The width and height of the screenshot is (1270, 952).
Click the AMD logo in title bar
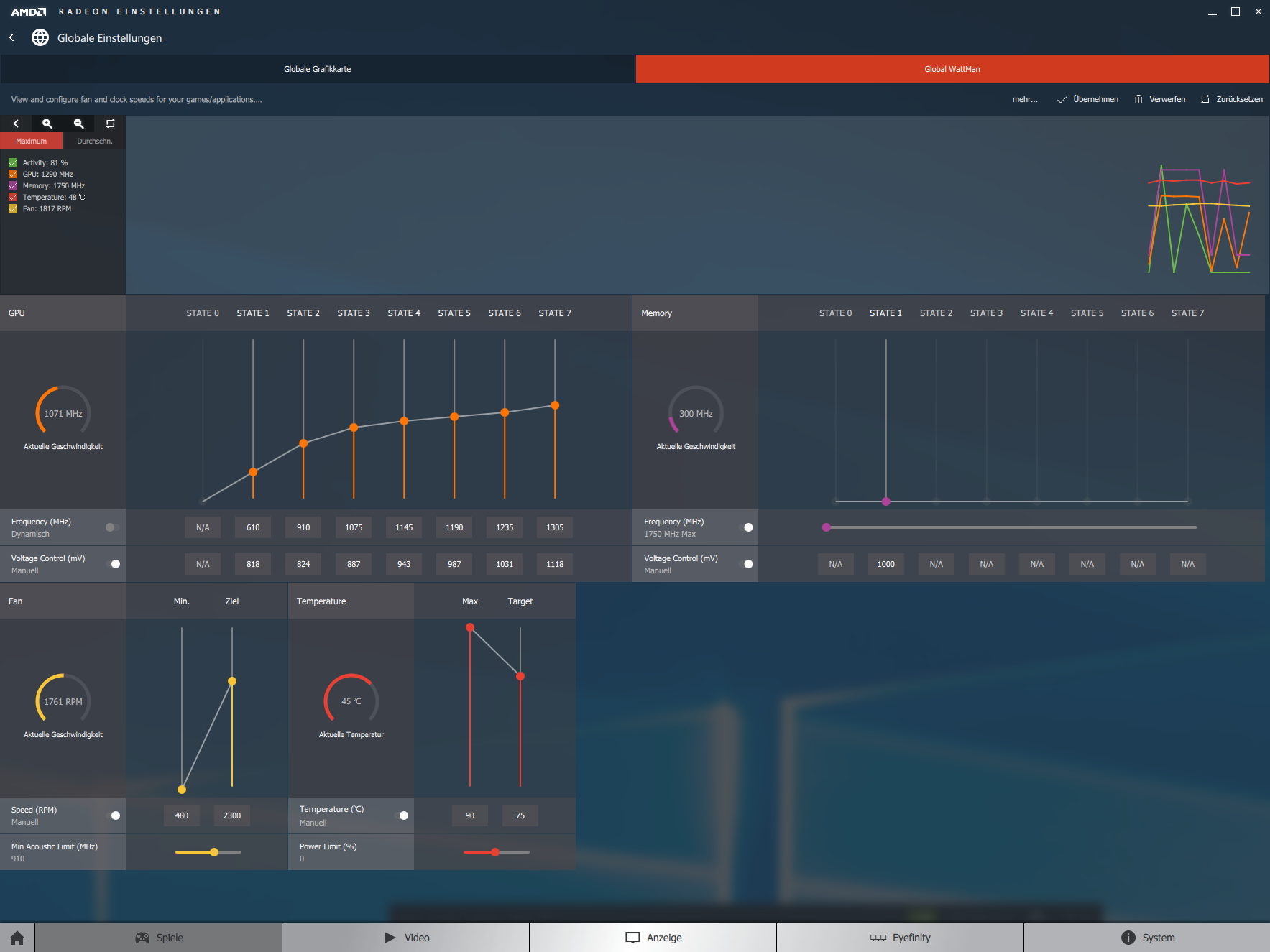[x=29, y=11]
